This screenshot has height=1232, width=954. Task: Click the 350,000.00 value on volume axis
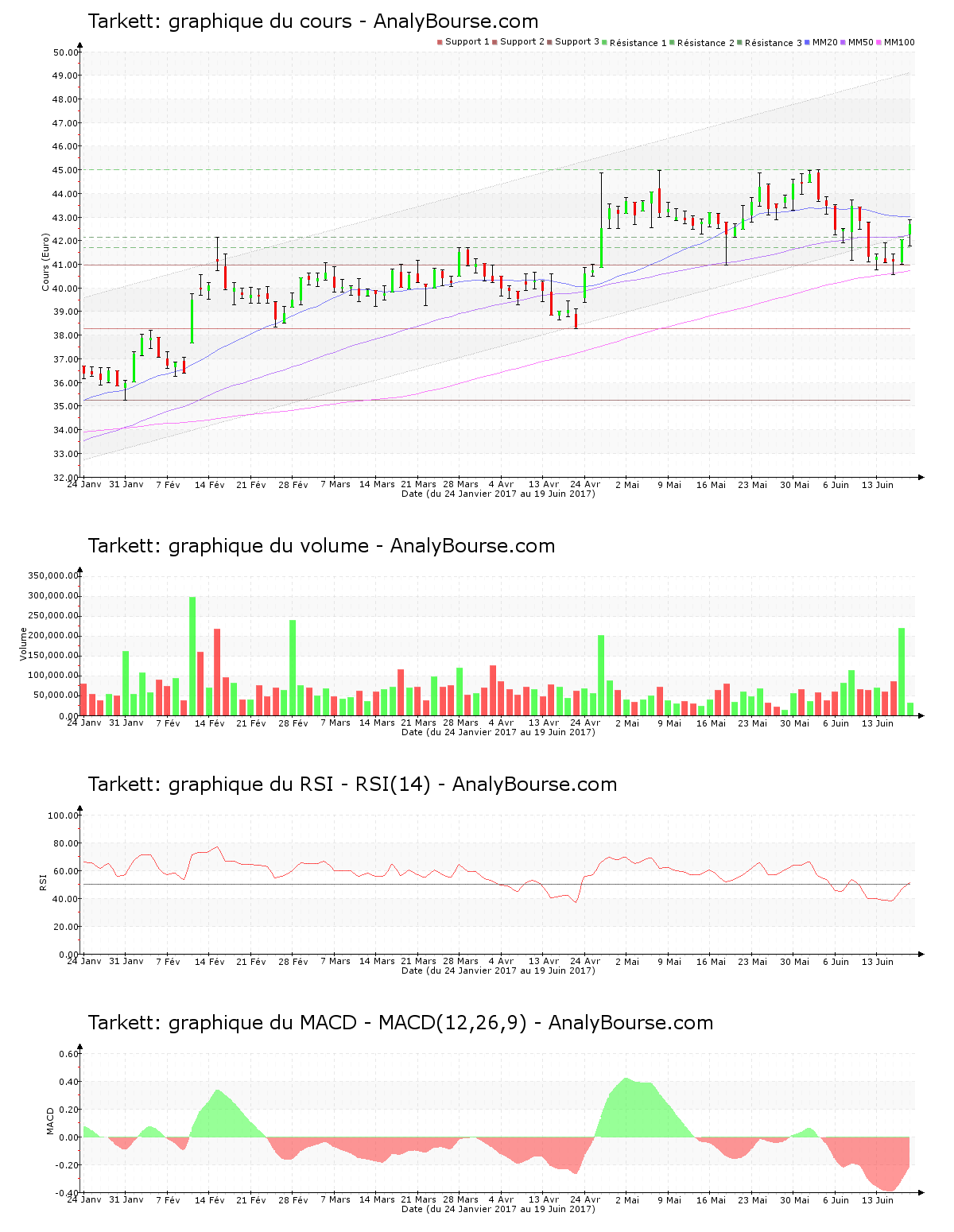coord(52,575)
